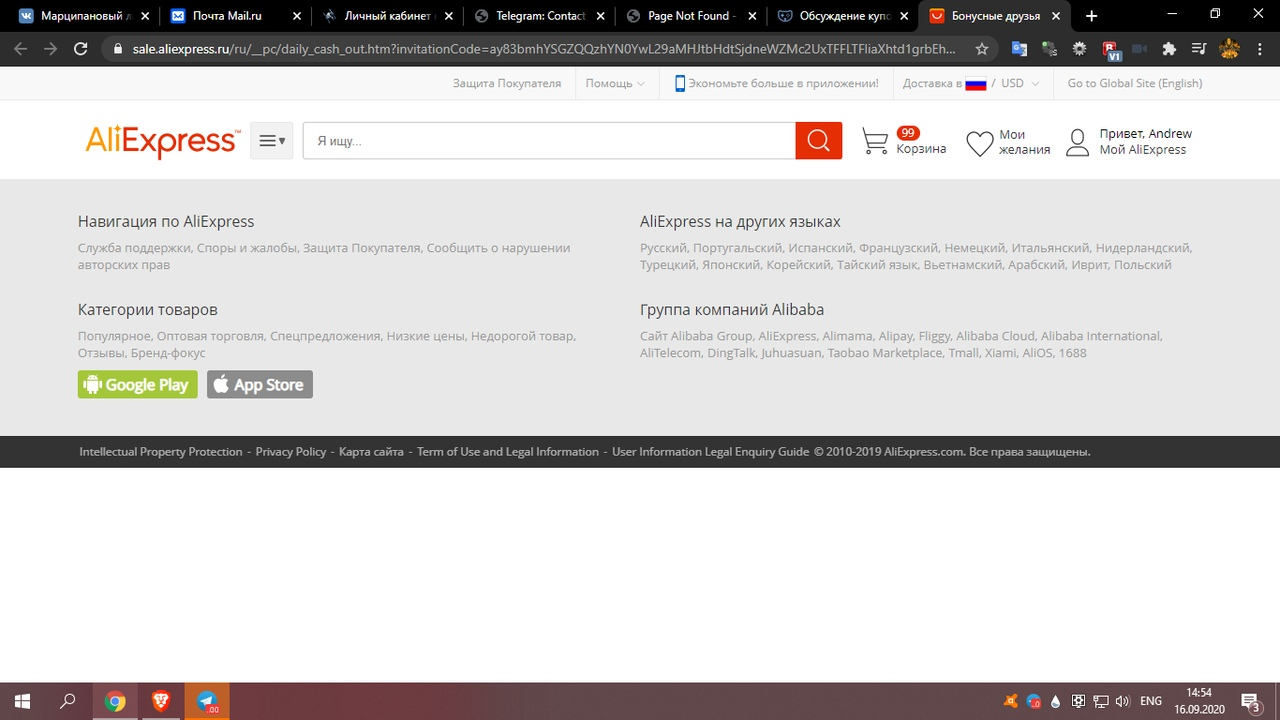The height and width of the screenshot is (720, 1280).
Task: Open the notification center icon
Action: (x=1250, y=701)
